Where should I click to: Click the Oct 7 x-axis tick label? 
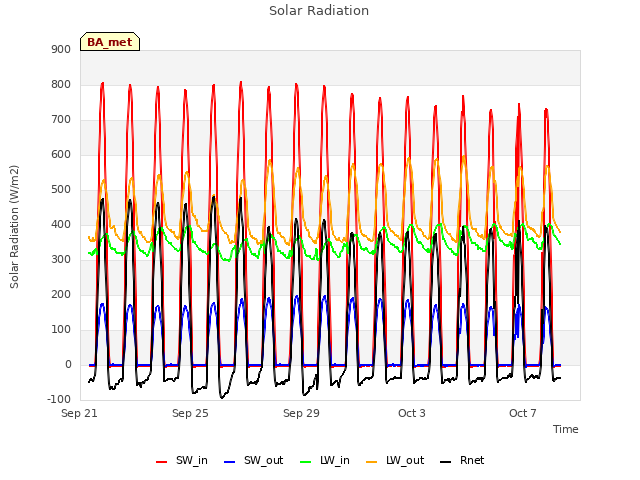click(x=523, y=413)
